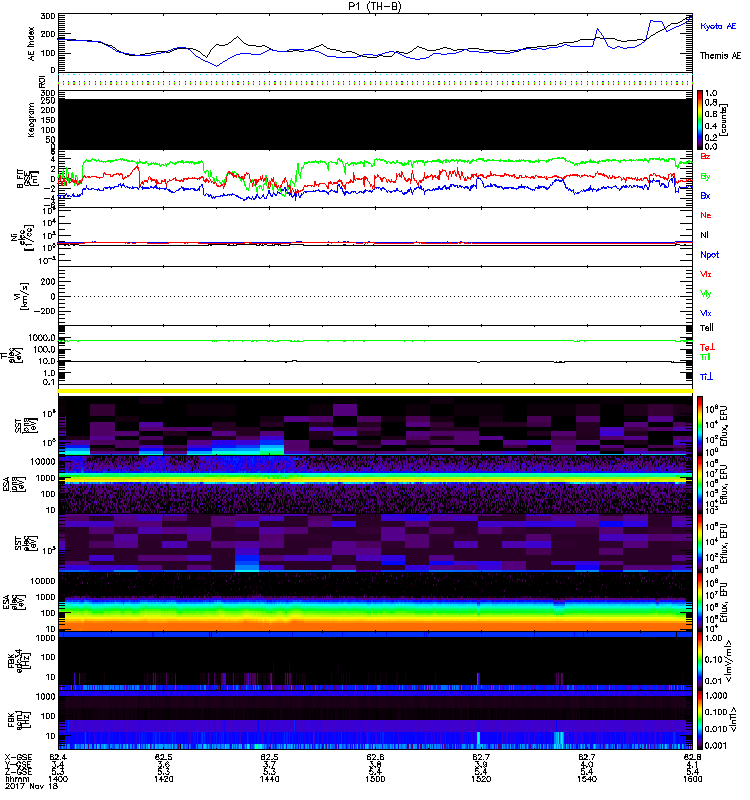Click the green 'By' legend entry
The width and height of the screenshot is (750, 800).
[706, 176]
